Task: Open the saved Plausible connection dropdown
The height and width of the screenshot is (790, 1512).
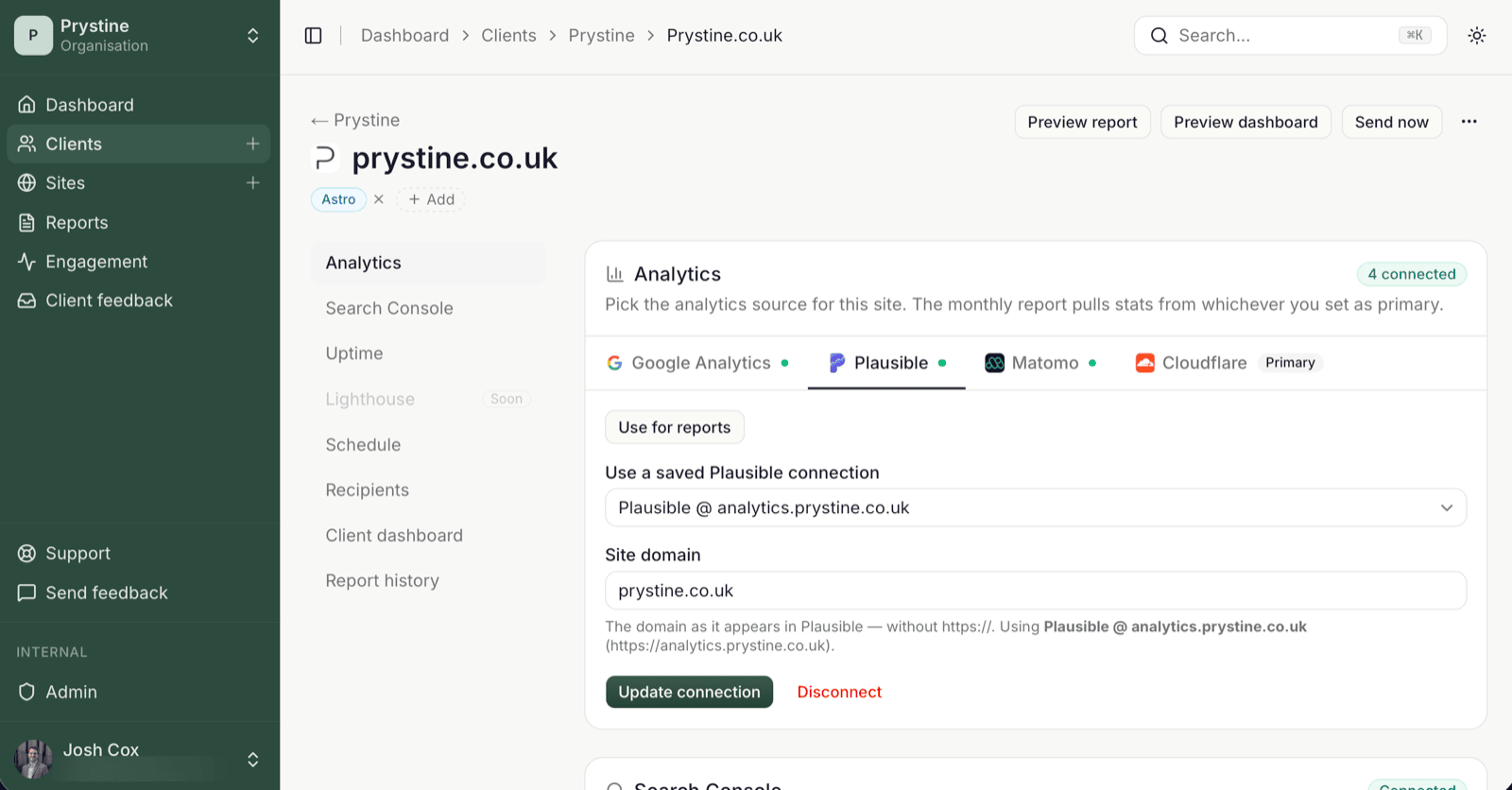Action: [x=1036, y=507]
